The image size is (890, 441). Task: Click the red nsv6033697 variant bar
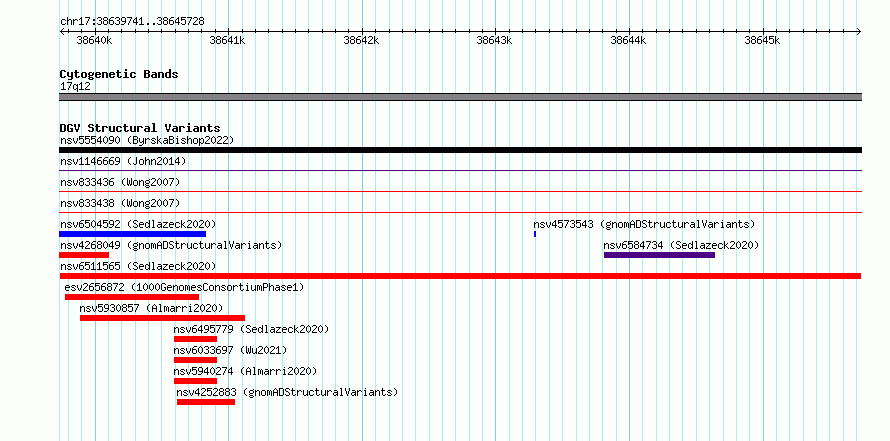[x=195, y=360]
